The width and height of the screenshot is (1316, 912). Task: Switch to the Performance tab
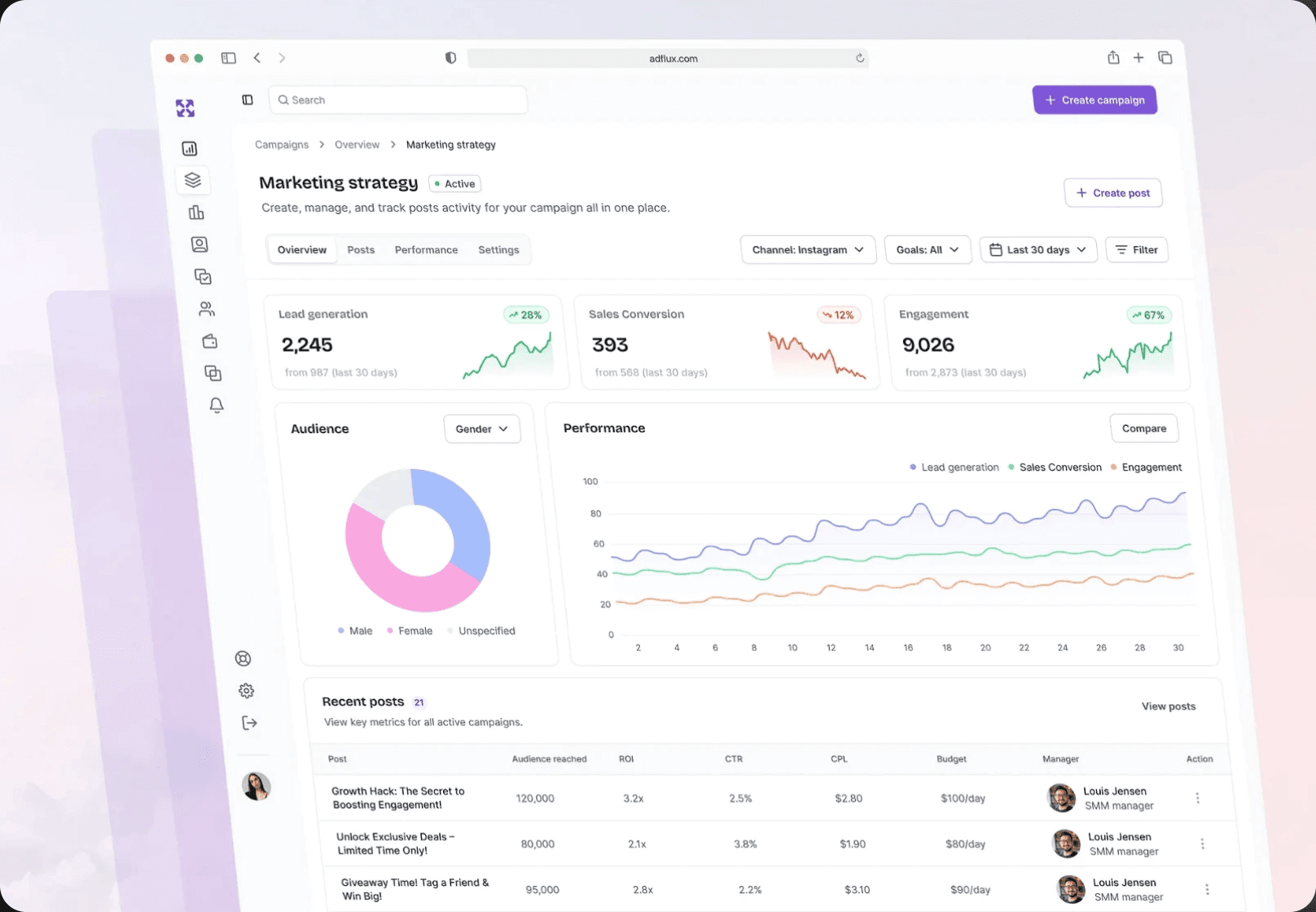point(426,250)
